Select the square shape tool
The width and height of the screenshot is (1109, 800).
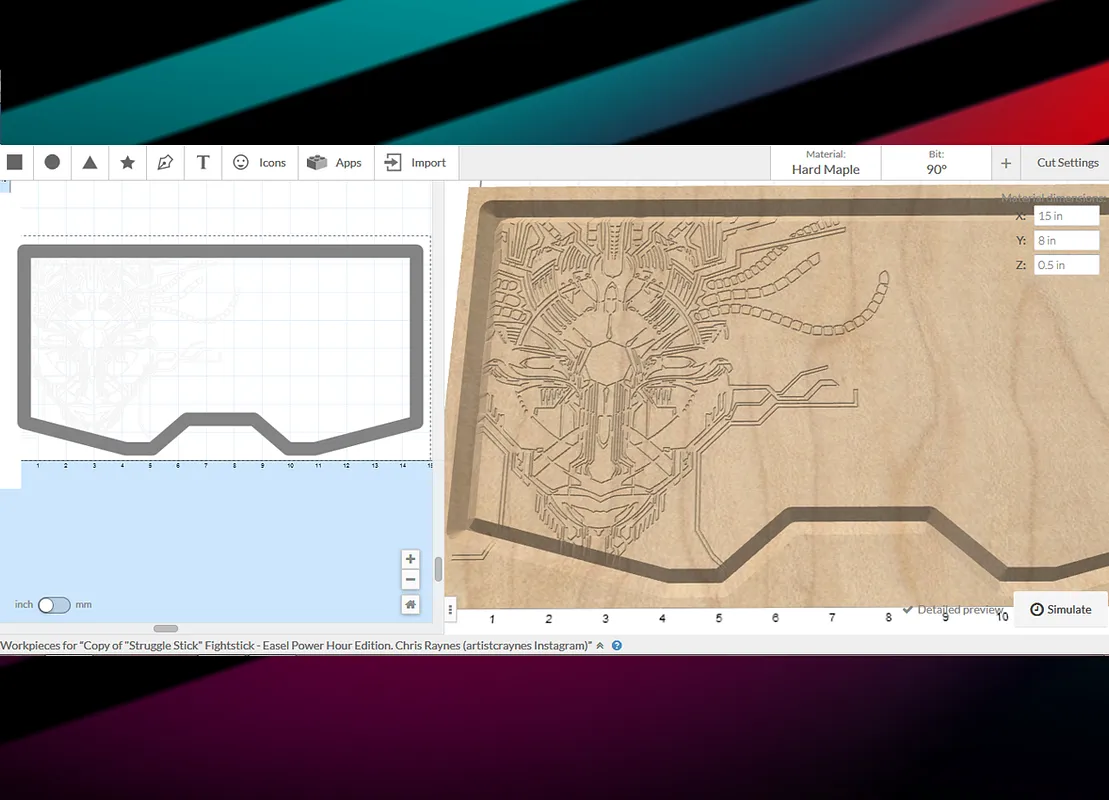[x=15, y=162]
